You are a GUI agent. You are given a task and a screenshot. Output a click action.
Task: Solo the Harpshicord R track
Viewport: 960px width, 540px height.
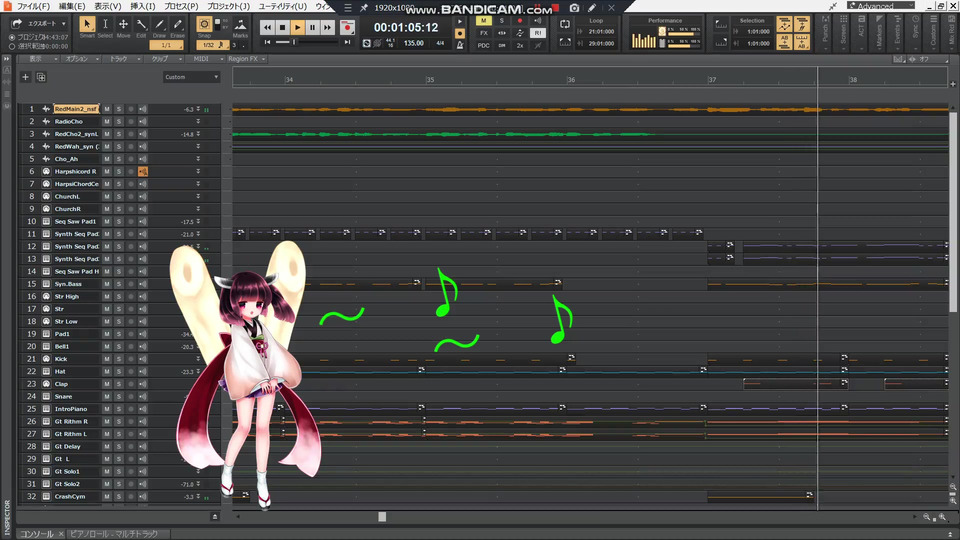click(x=118, y=171)
